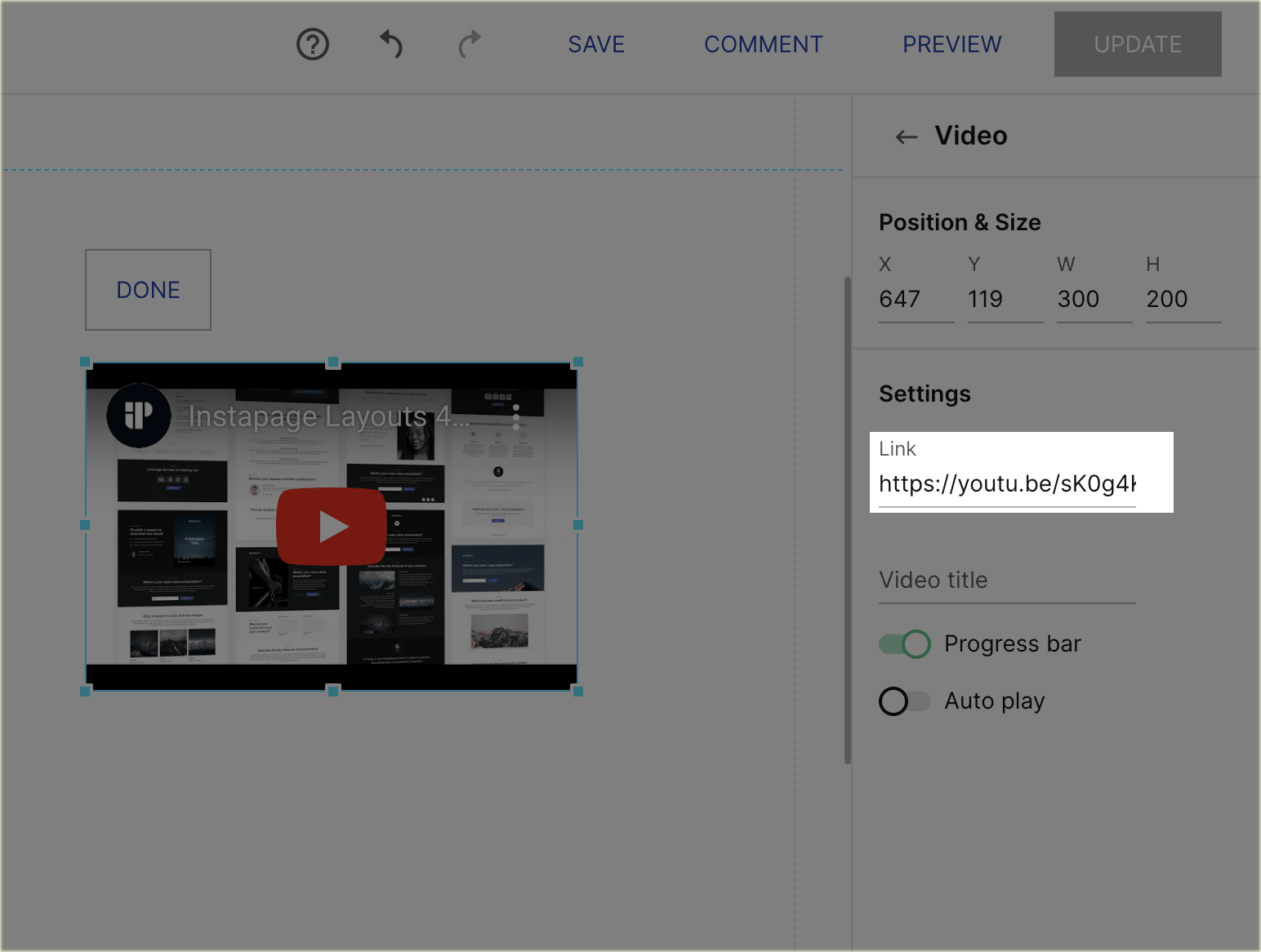1261x952 pixels.
Task: Click the redo arrow icon
Action: [x=470, y=44]
